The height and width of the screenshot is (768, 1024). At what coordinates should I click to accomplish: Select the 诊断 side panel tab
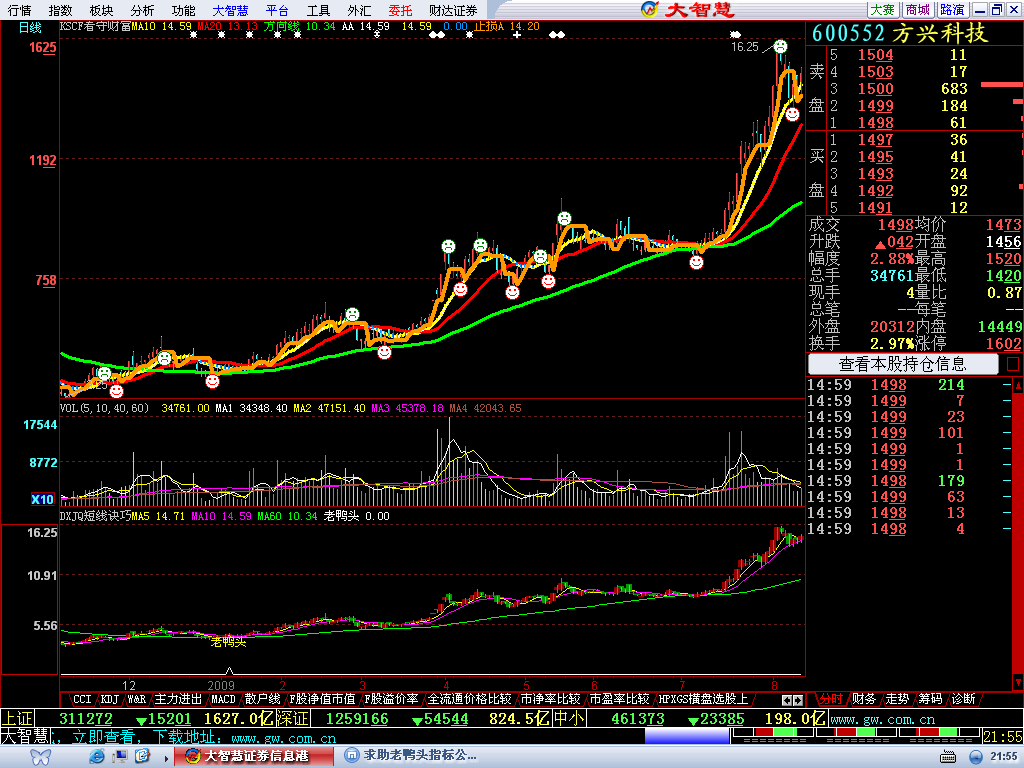[x=963, y=699]
